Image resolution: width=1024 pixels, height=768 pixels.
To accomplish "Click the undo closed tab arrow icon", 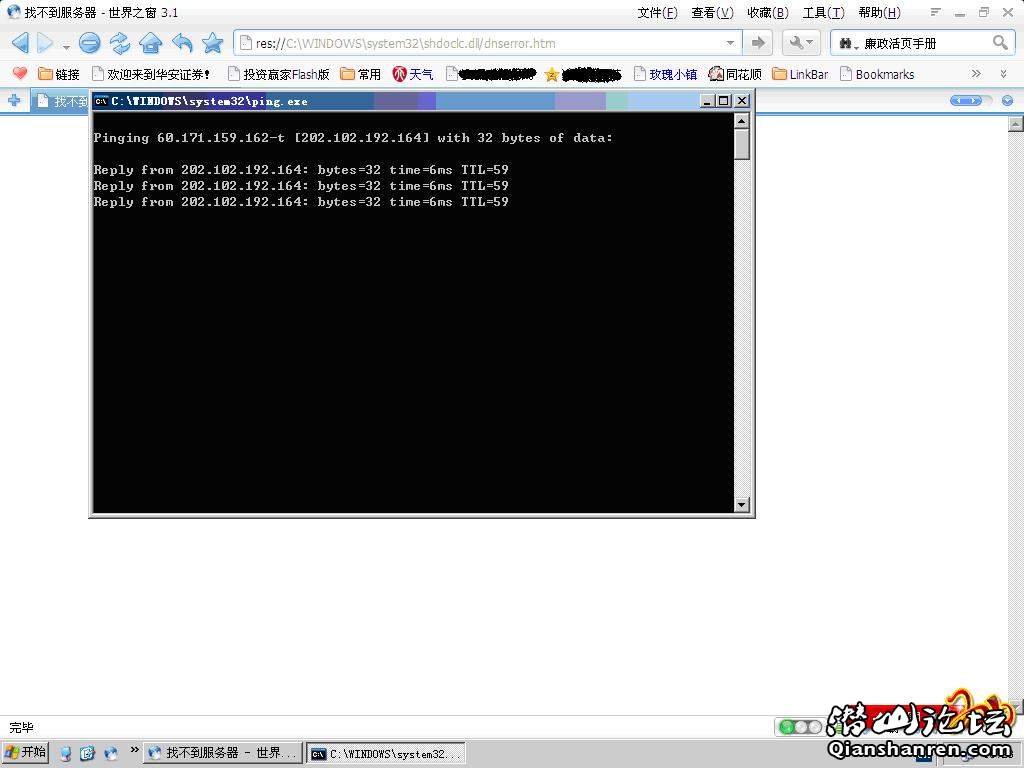I will coord(183,44).
